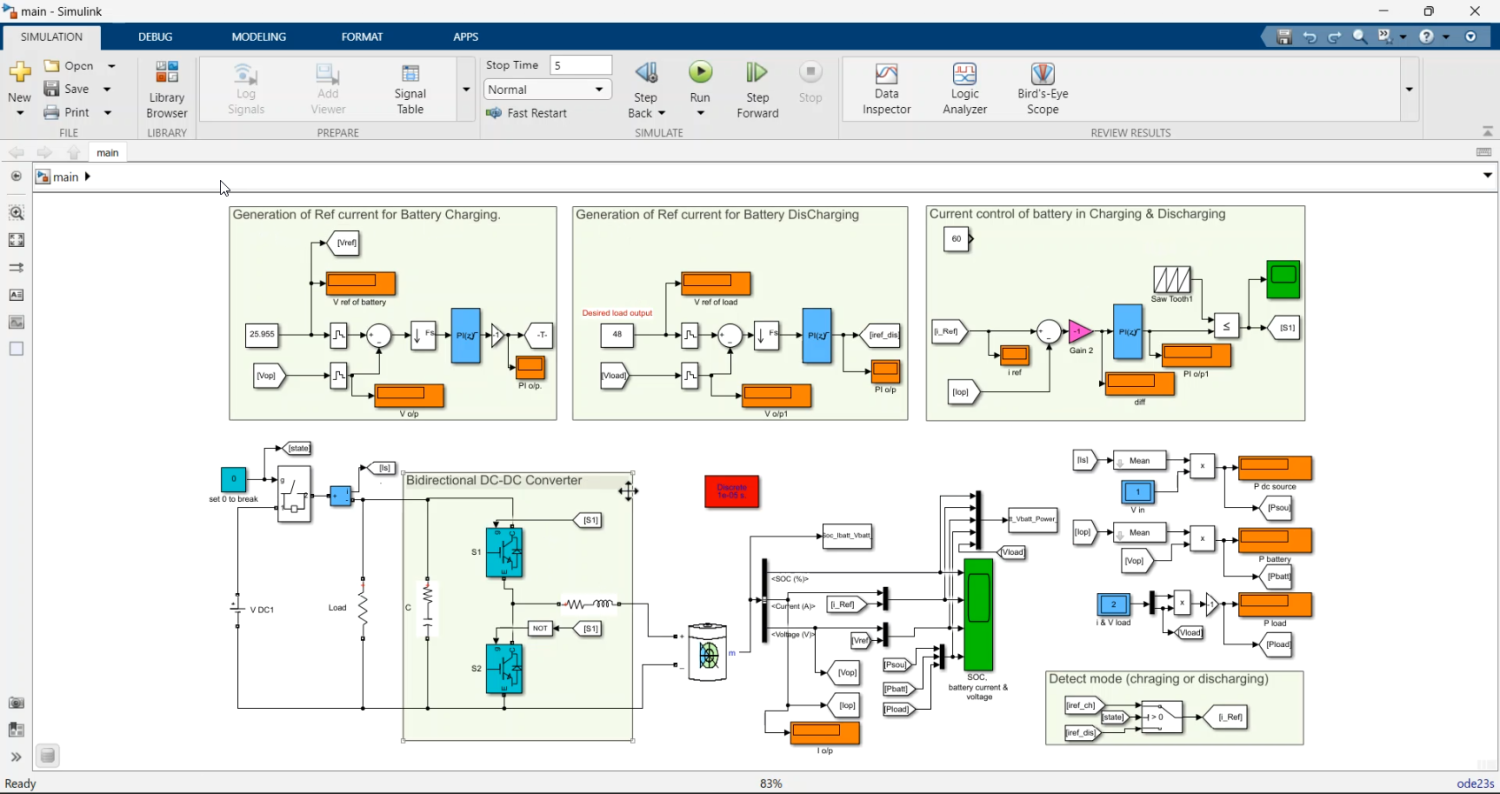Expand the Review Results gallery arrow
1500x794 pixels.
click(x=1409, y=89)
